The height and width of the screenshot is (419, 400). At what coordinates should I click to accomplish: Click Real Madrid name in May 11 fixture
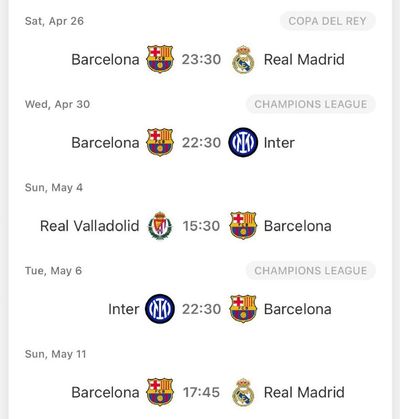[304, 392]
